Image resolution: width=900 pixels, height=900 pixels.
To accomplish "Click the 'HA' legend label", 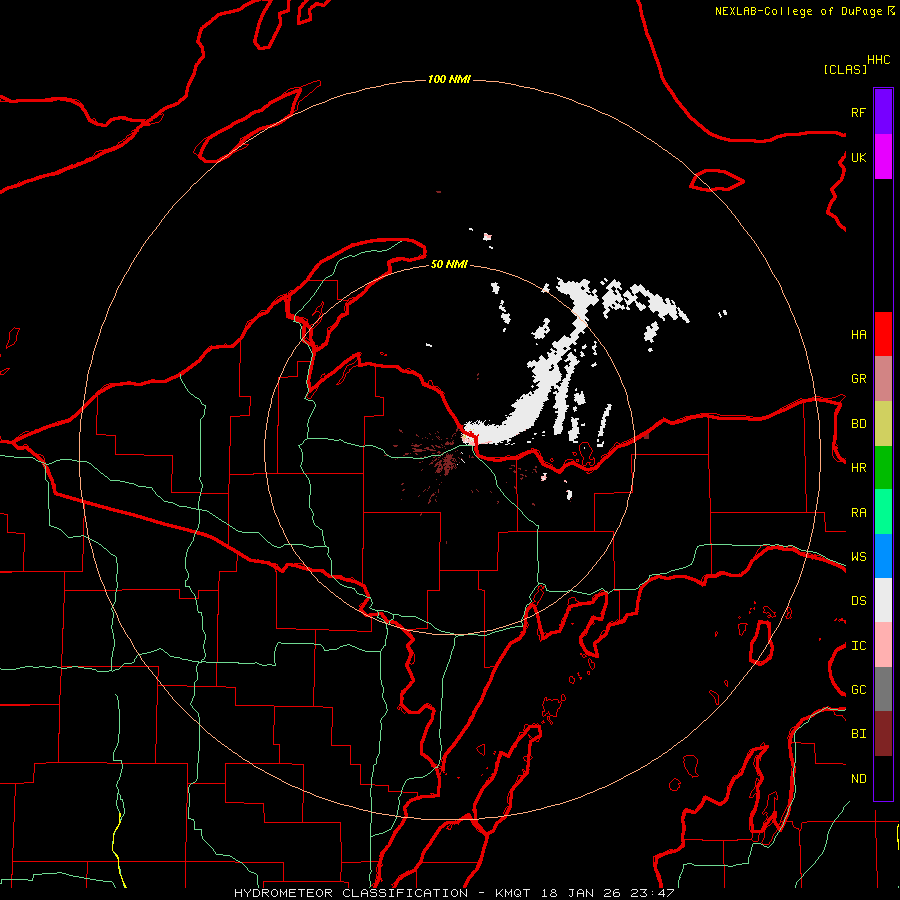I will [858, 335].
